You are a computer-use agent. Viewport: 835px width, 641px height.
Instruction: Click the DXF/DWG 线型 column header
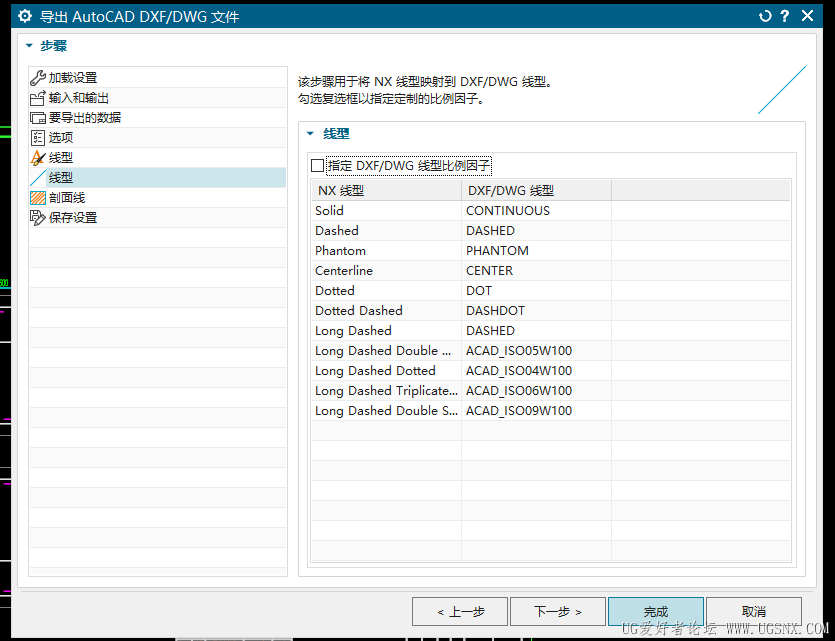click(536, 191)
